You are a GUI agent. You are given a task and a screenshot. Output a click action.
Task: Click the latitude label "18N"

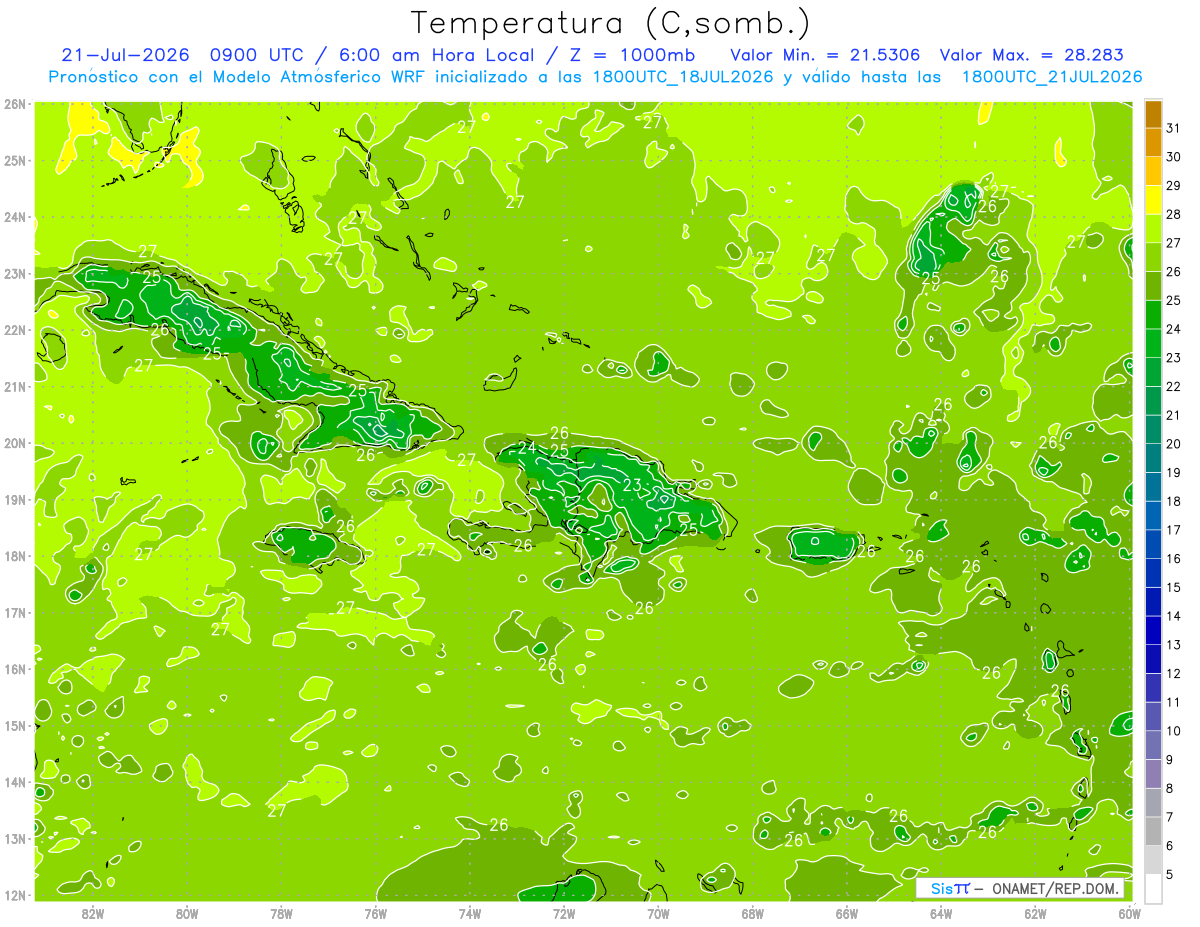(x=15, y=556)
